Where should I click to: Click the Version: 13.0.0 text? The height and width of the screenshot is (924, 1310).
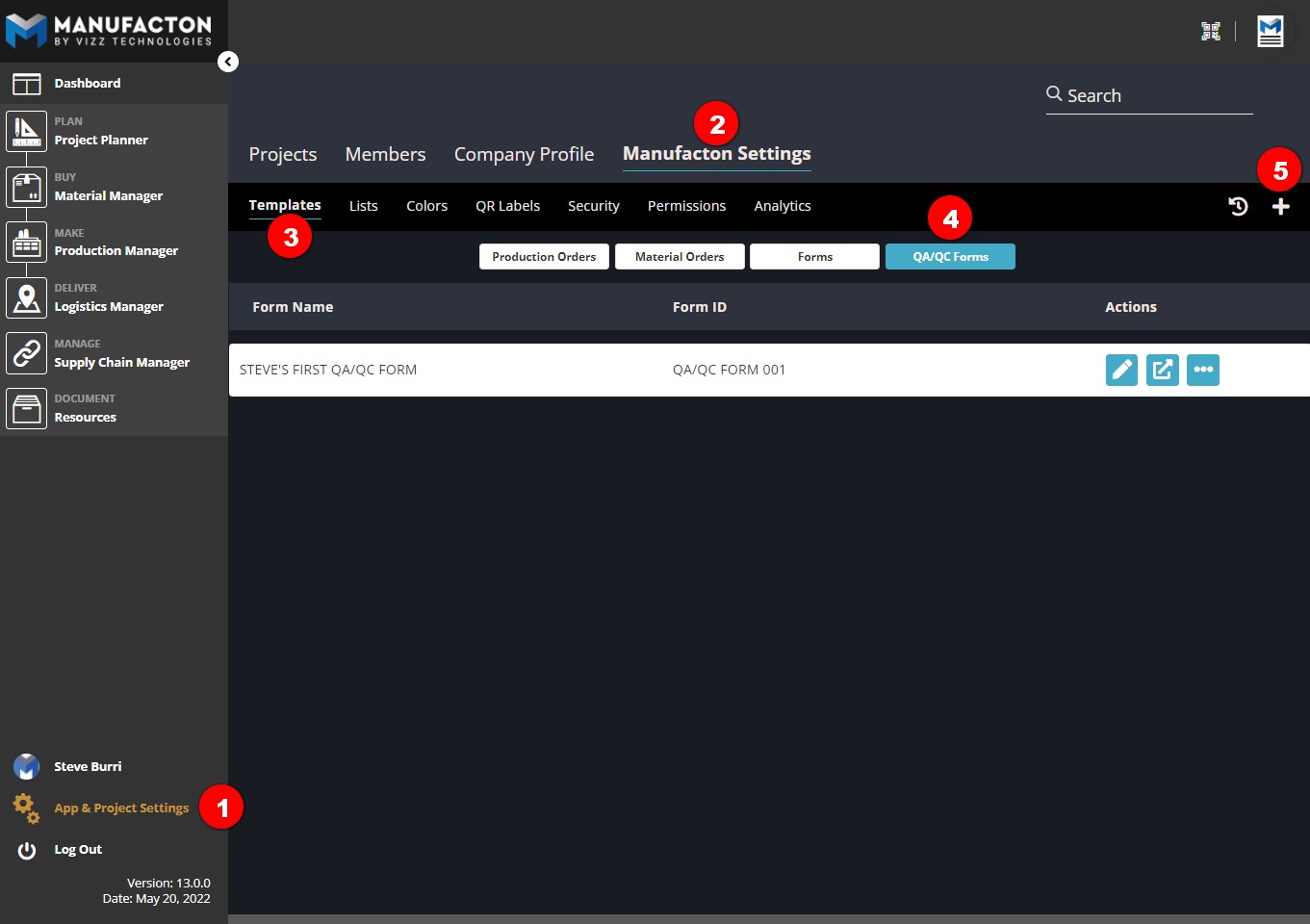[x=168, y=884]
